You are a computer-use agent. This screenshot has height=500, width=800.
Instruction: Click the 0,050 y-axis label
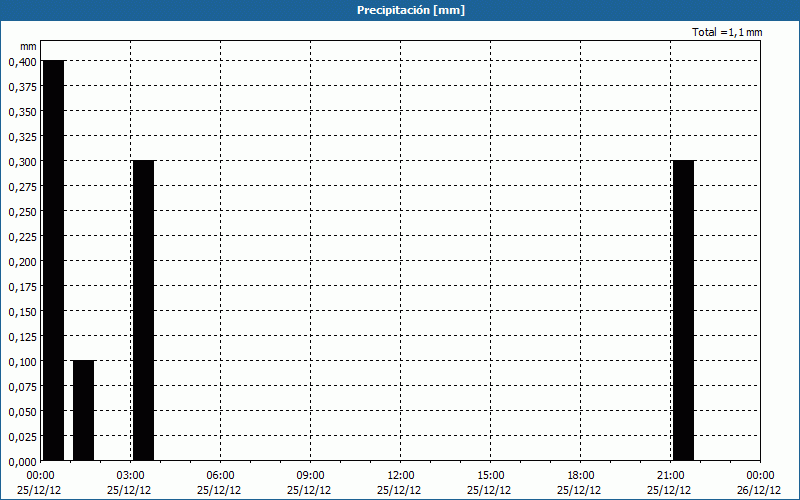point(22,412)
